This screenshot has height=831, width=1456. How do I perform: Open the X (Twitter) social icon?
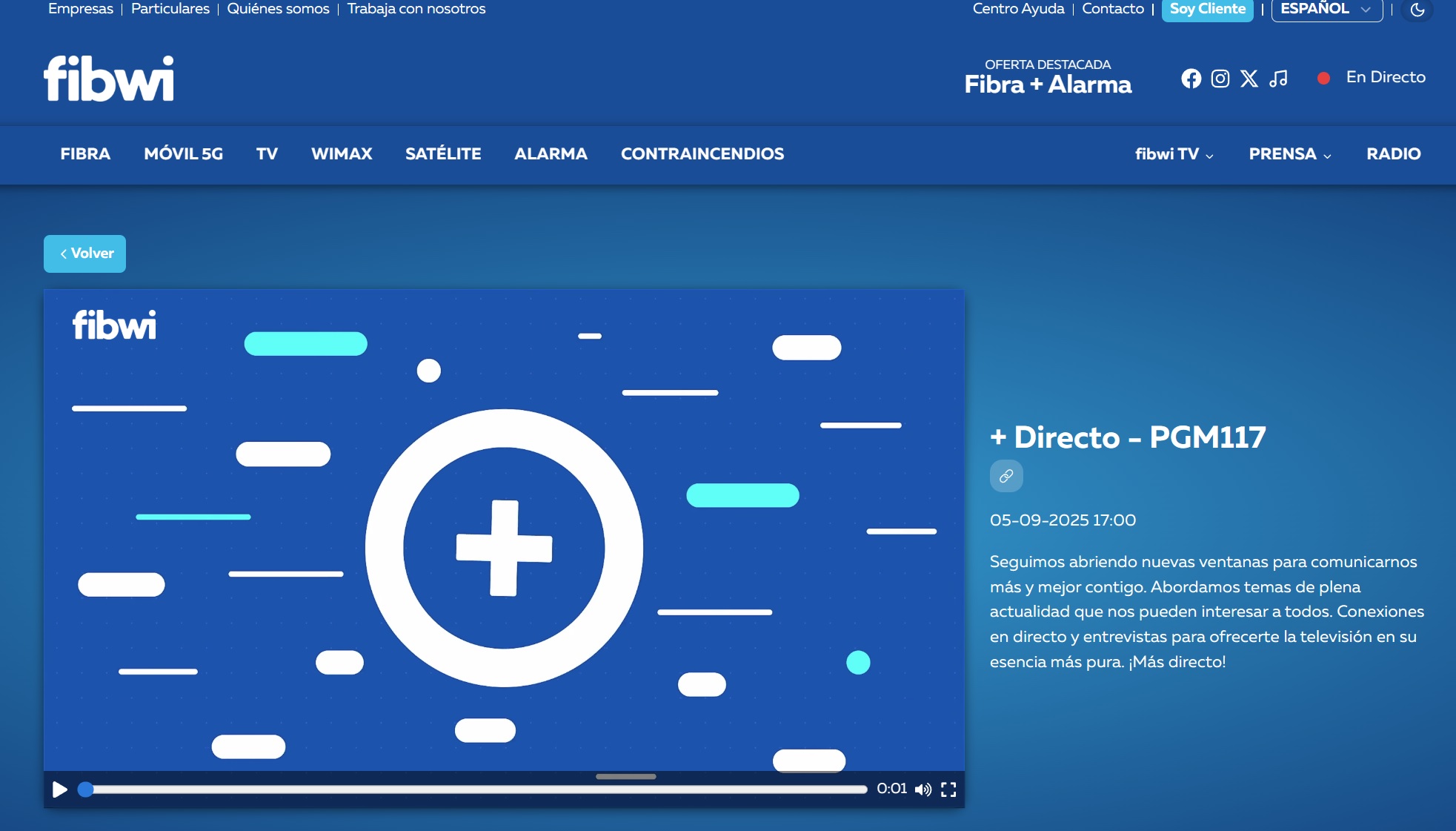click(x=1249, y=78)
